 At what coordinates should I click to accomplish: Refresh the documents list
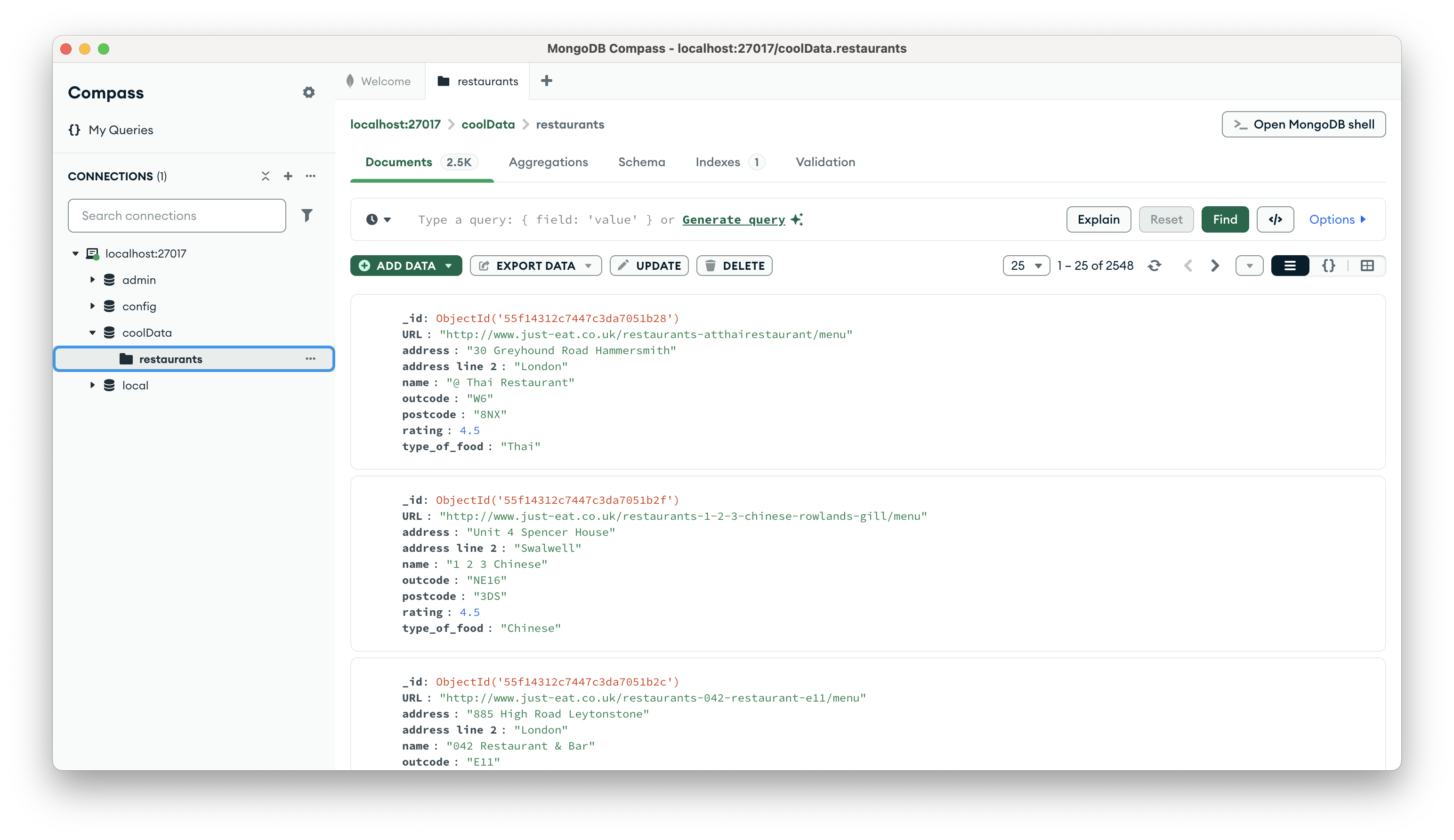click(x=1154, y=266)
